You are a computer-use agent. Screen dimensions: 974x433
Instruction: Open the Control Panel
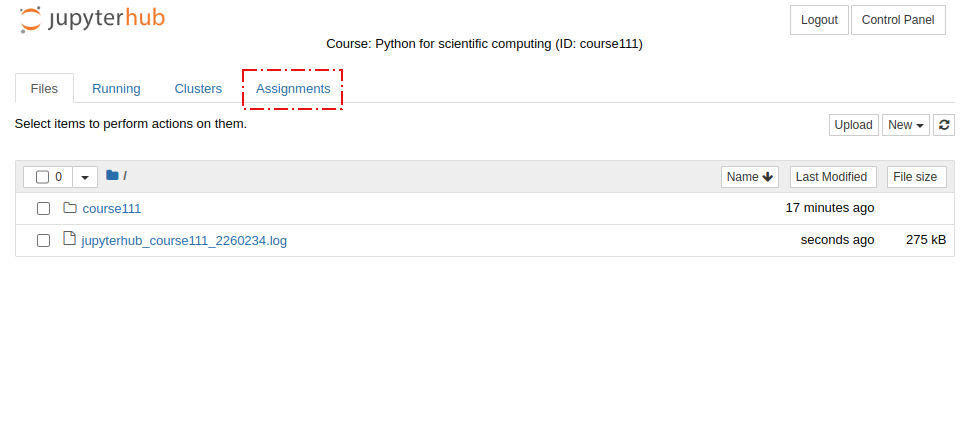[898, 20]
